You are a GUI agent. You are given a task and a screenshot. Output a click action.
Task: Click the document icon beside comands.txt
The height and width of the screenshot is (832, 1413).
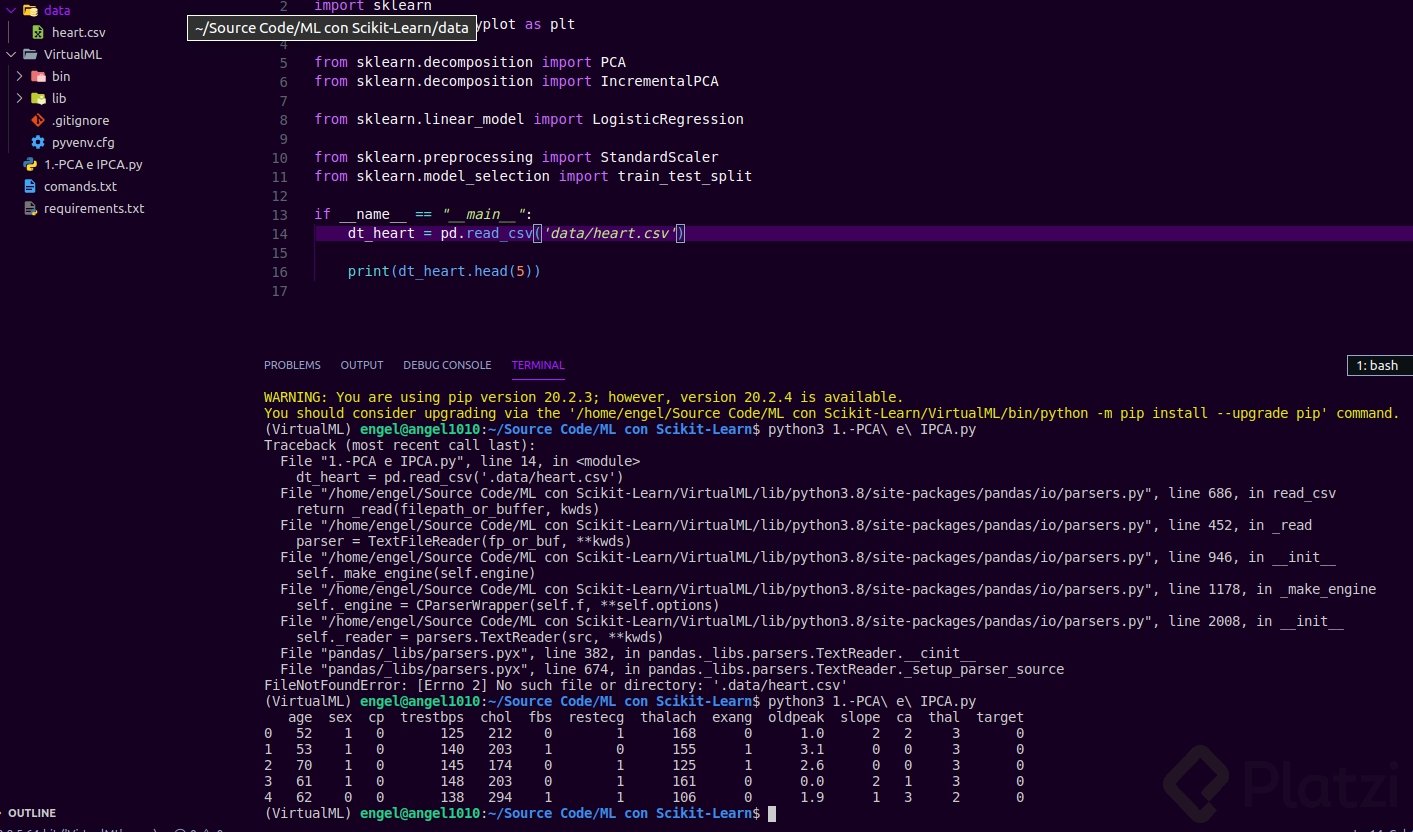(x=29, y=186)
